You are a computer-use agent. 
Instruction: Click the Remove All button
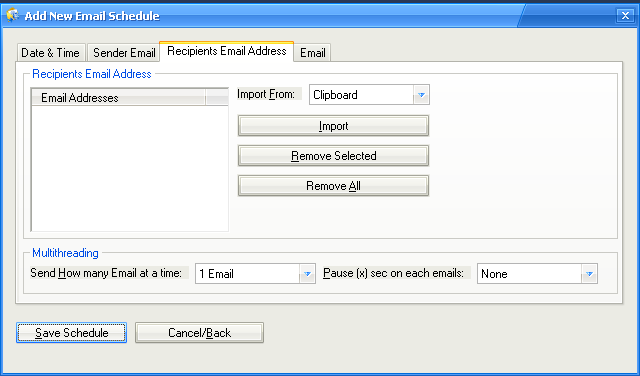point(333,186)
